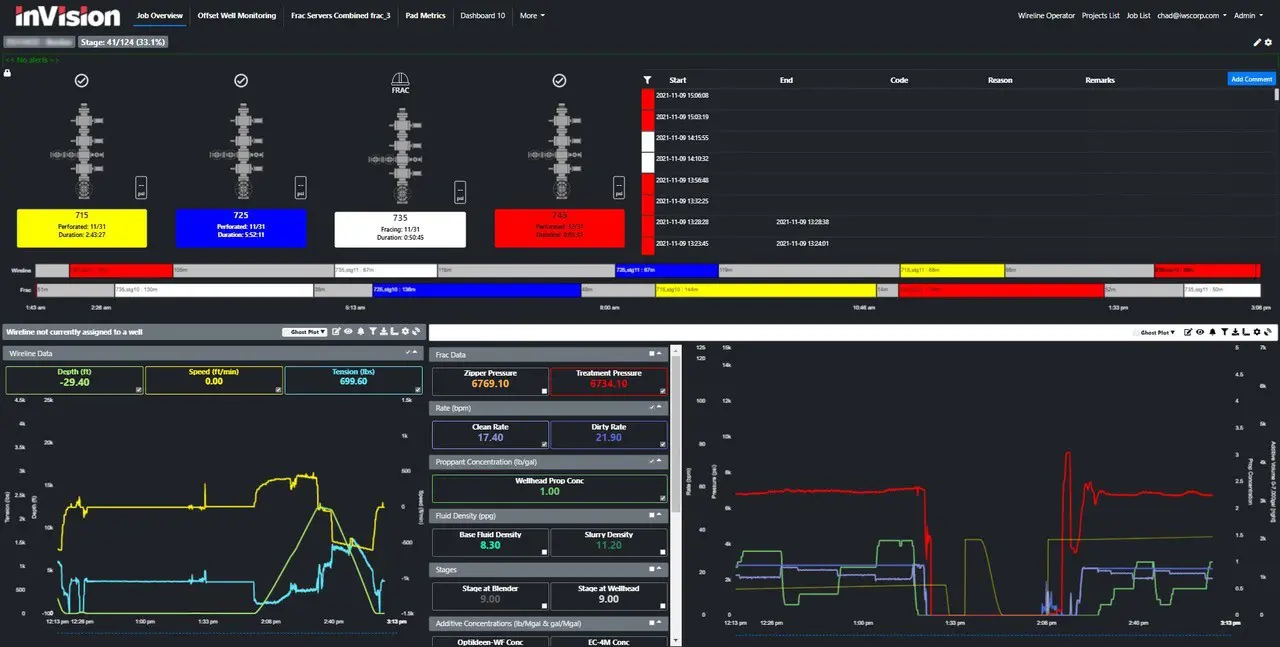
Task: Open the notification bell icon above the Frac plot
Action: point(1213,332)
